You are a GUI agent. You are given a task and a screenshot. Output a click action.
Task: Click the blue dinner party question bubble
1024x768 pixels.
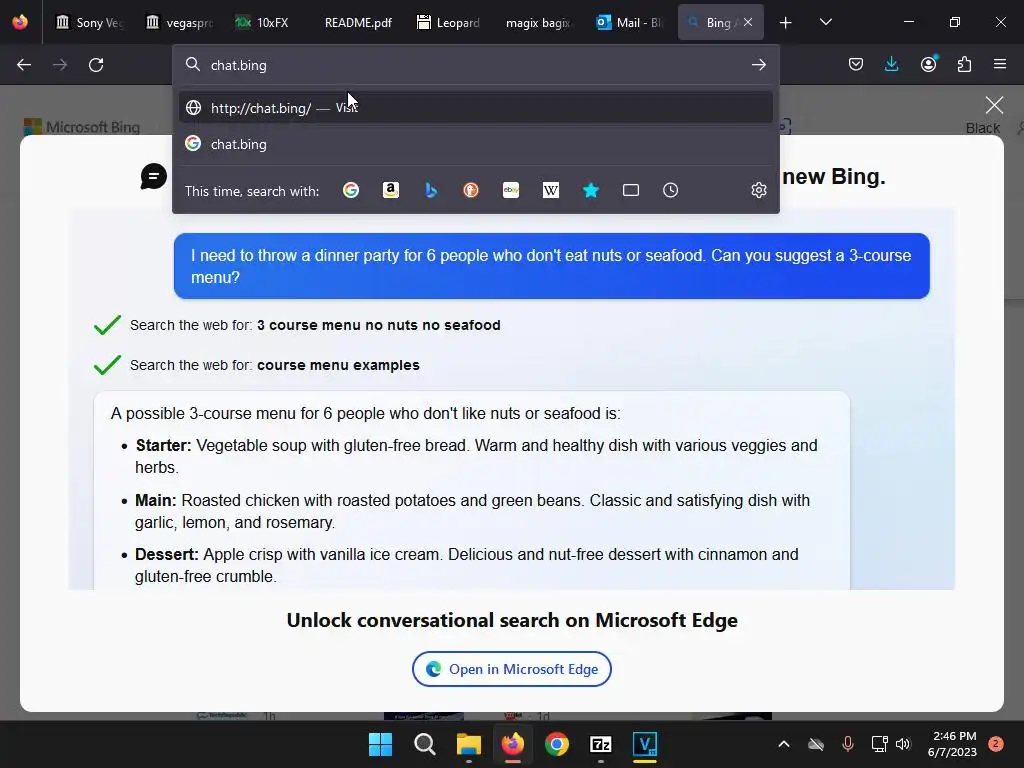click(x=551, y=266)
